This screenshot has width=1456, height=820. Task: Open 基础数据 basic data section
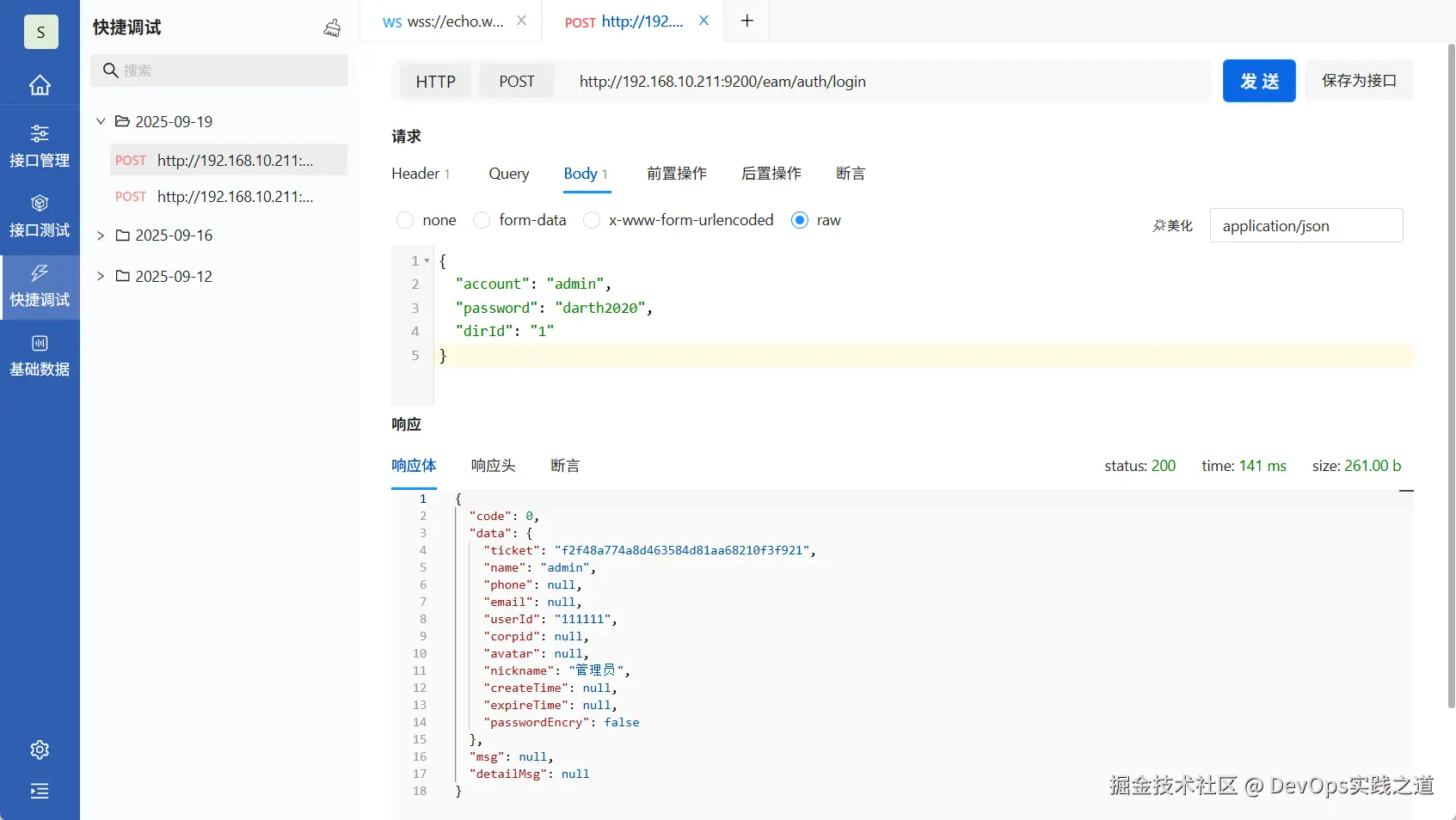point(40,355)
